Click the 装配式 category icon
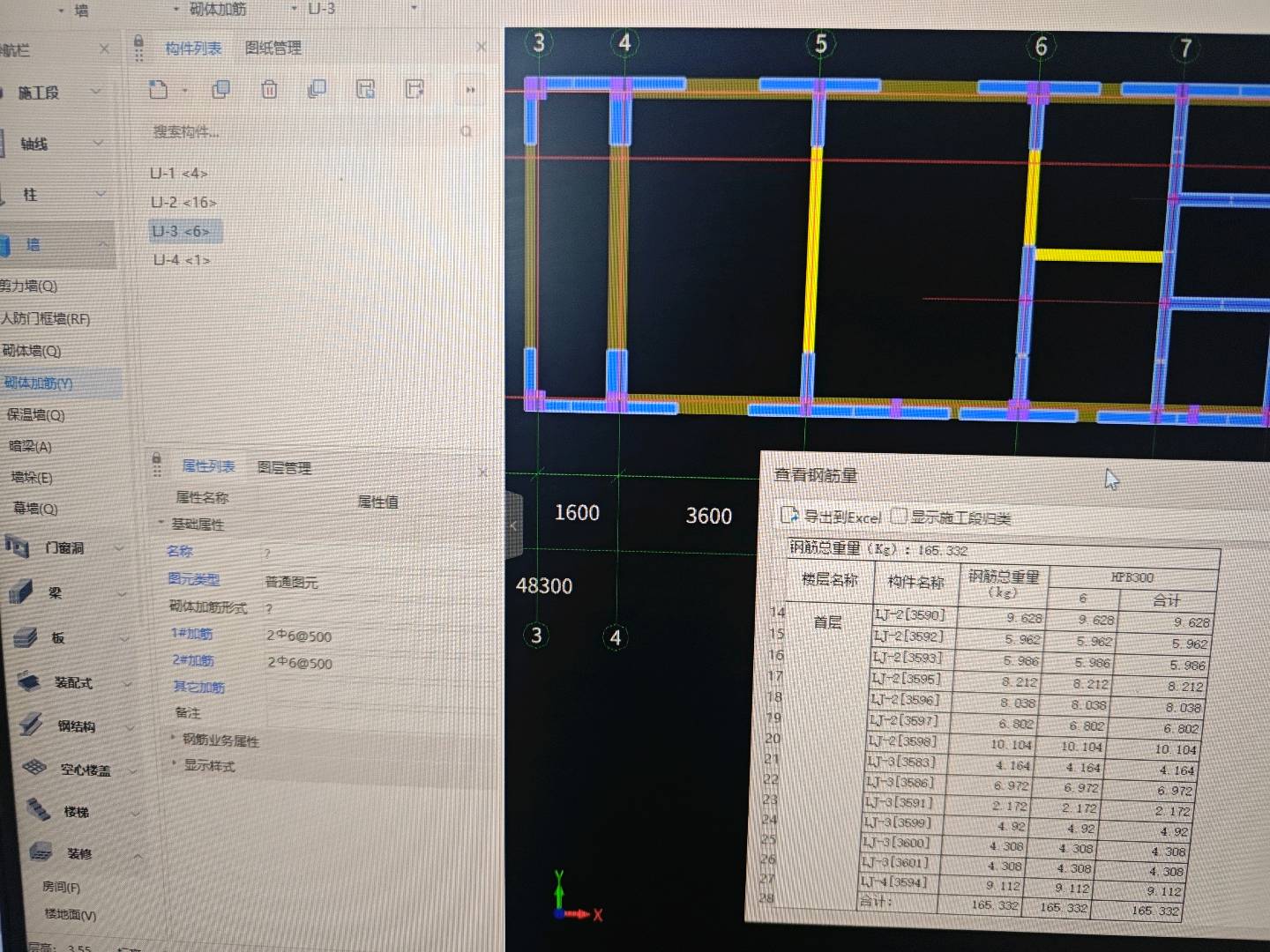 [29, 681]
